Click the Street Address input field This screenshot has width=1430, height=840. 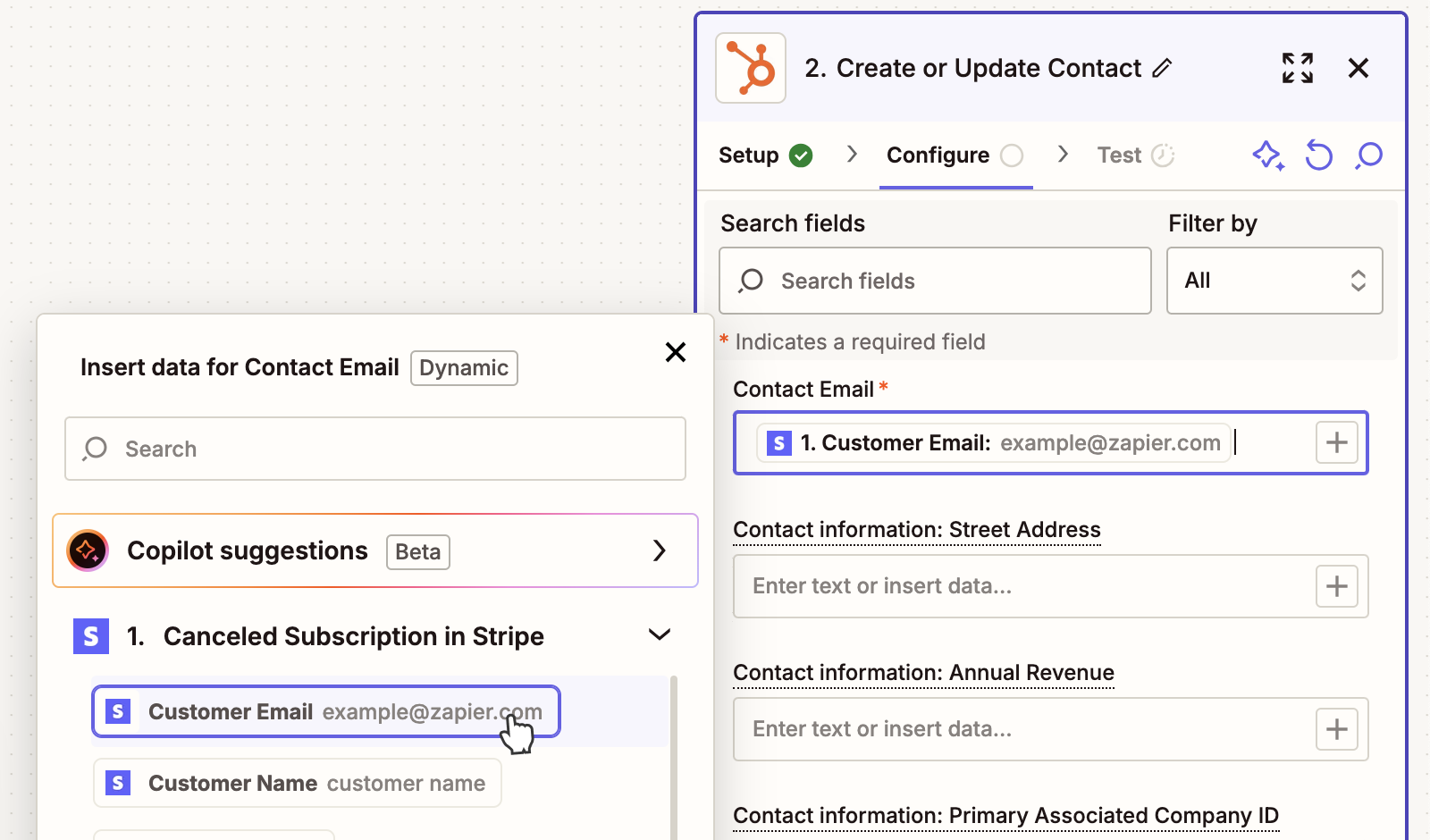[1051, 586]
